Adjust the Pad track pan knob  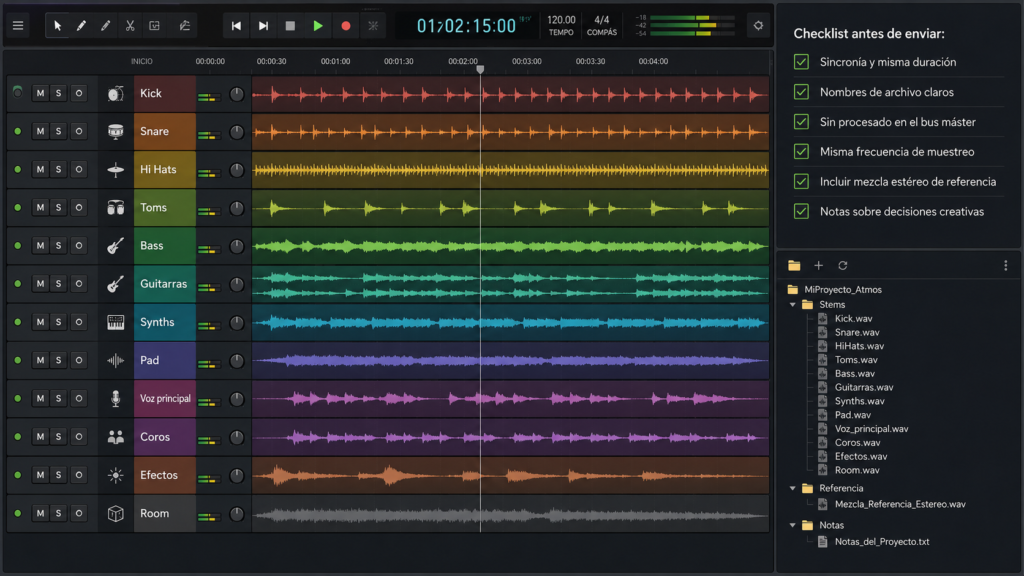[x=236, y=361]
